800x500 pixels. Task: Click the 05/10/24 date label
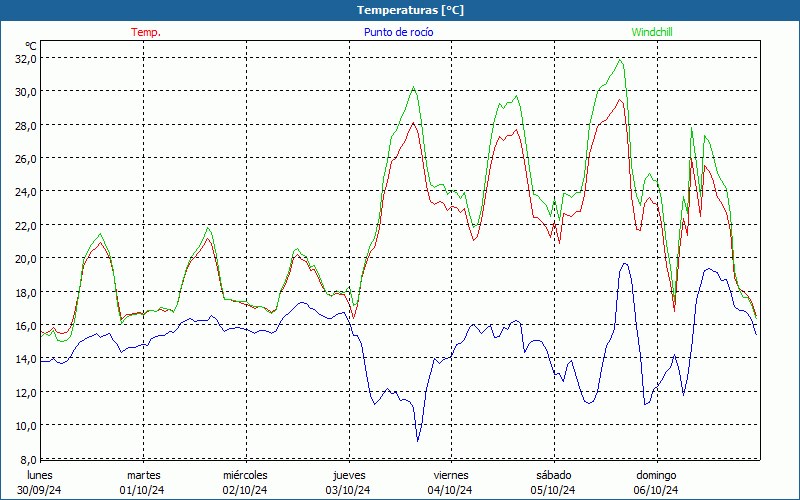click(553, 490)
